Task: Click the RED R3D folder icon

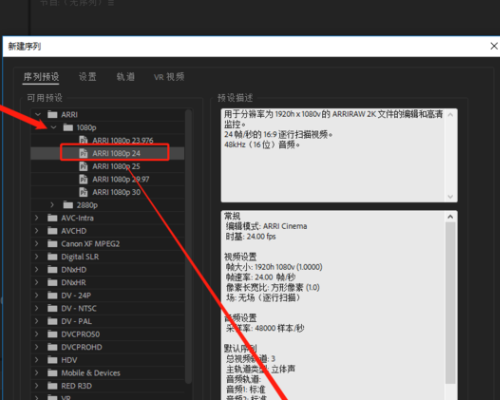Action: pyautogui.click(x=52, y=386)
